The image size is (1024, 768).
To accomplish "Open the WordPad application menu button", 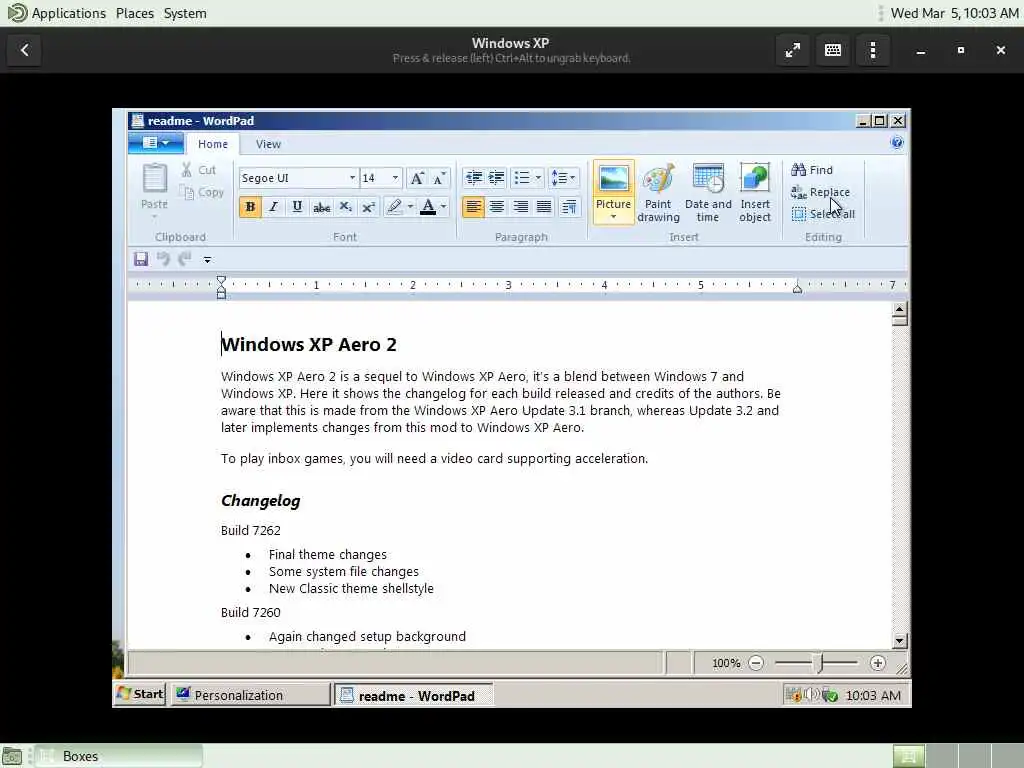I will click(x=155, y=143).
